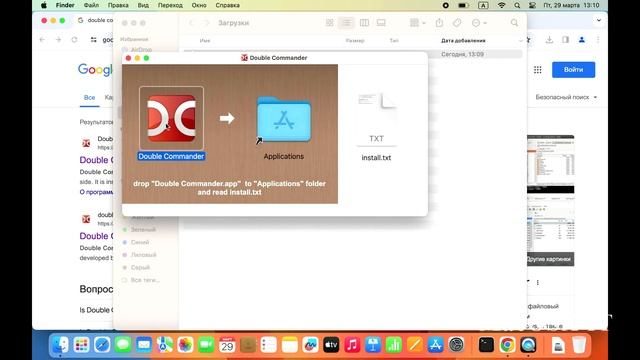Screen dimensions: 640x360
Task: Open the Trash in the Dock
Action: point(579,345)
